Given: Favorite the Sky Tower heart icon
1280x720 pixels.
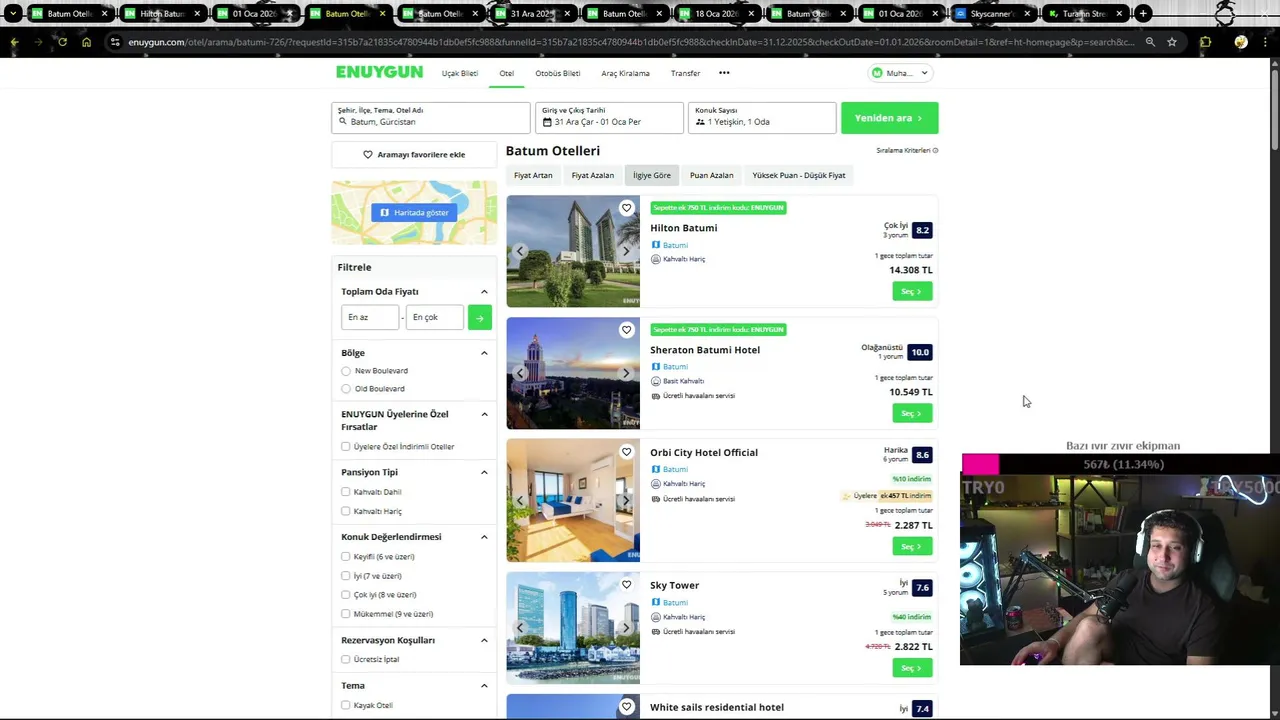Looking at the screenshot, I should point(626,585).
